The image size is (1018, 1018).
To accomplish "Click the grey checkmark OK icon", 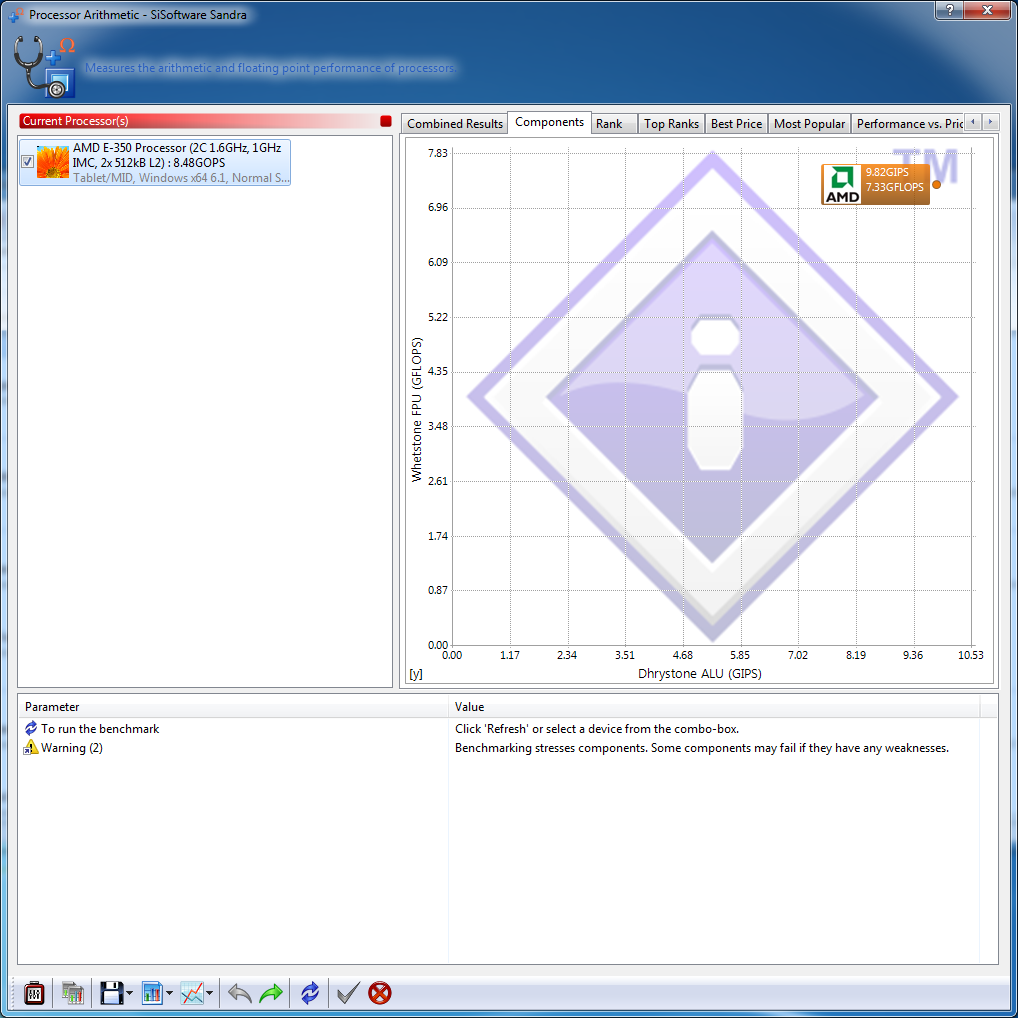I will (347, 993).
